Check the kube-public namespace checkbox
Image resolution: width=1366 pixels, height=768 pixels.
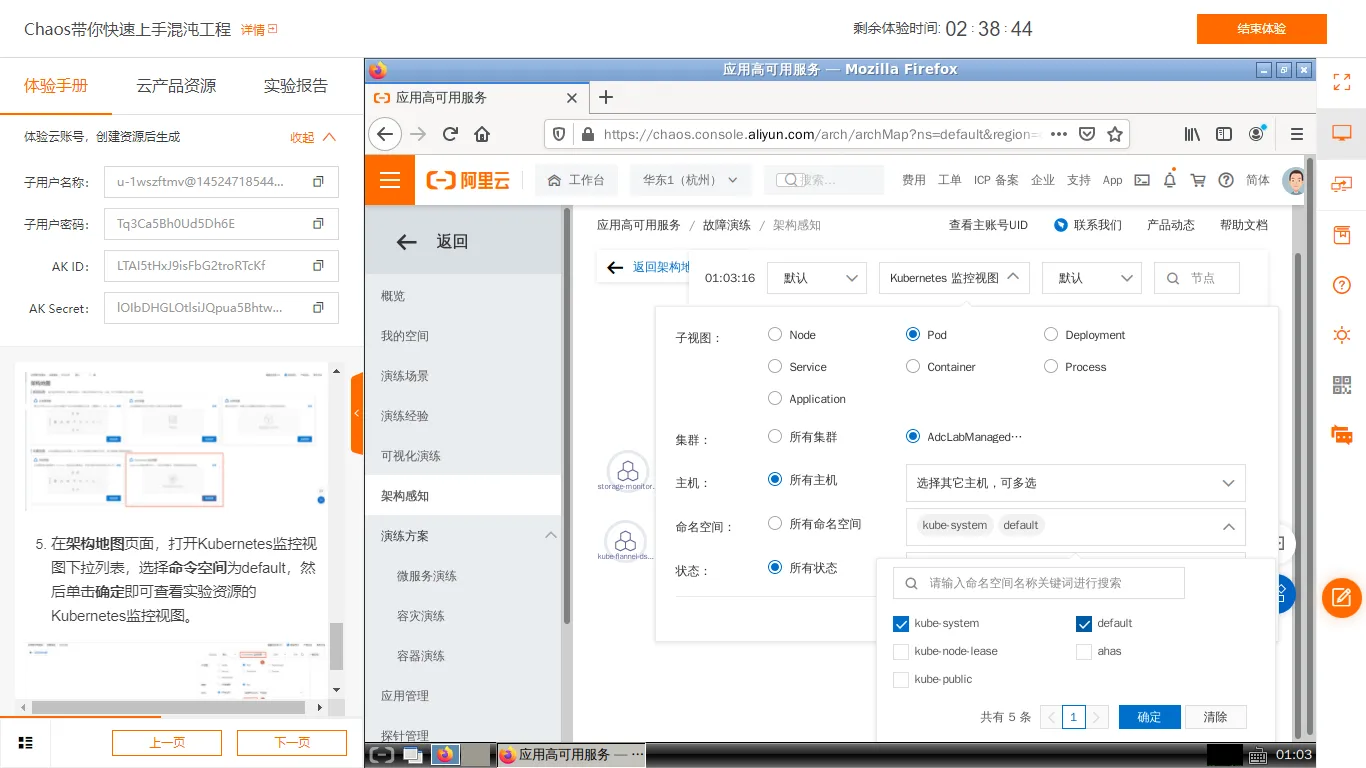point(901,680)
